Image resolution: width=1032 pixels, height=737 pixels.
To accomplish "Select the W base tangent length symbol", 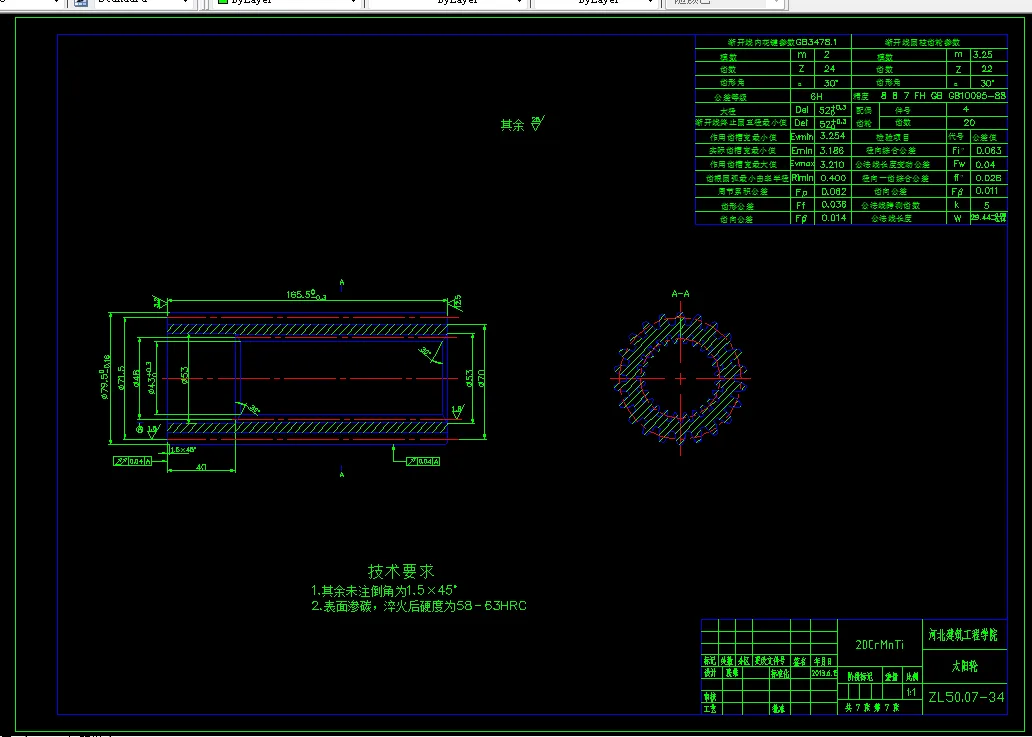I will point(958,218).
